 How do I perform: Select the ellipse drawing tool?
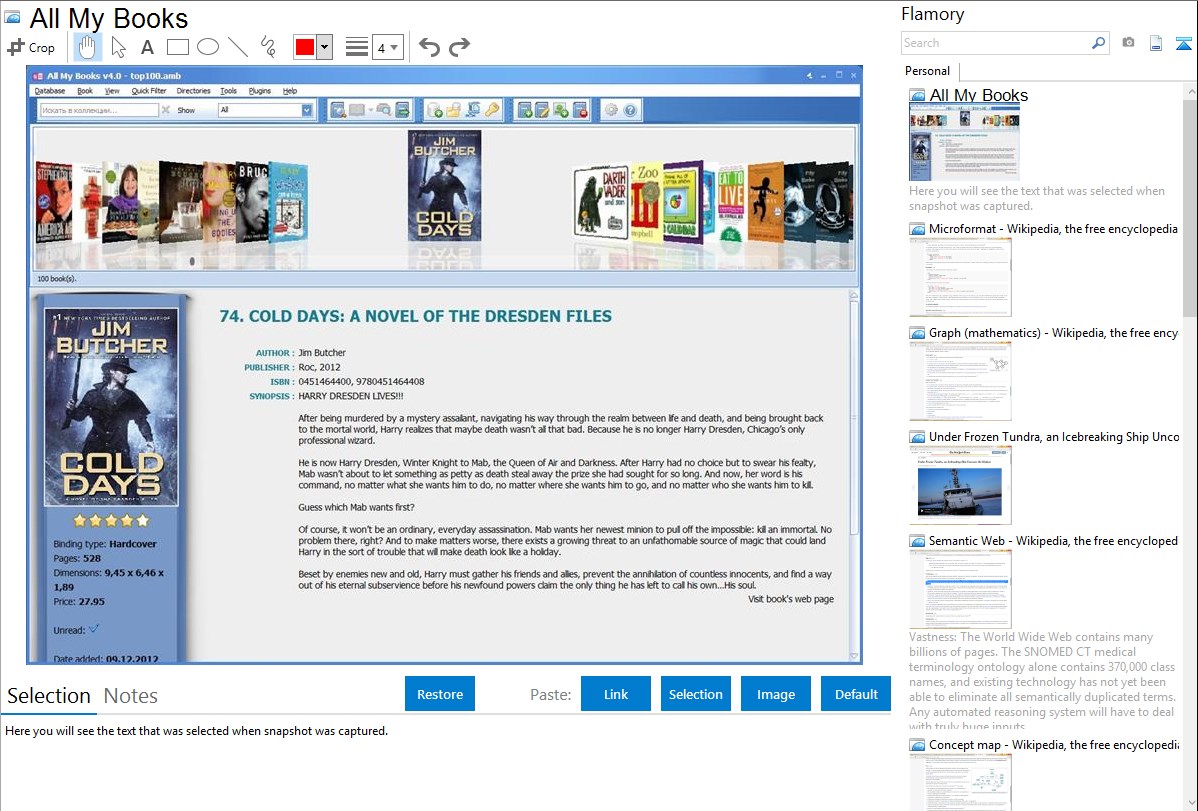point(208,47)
